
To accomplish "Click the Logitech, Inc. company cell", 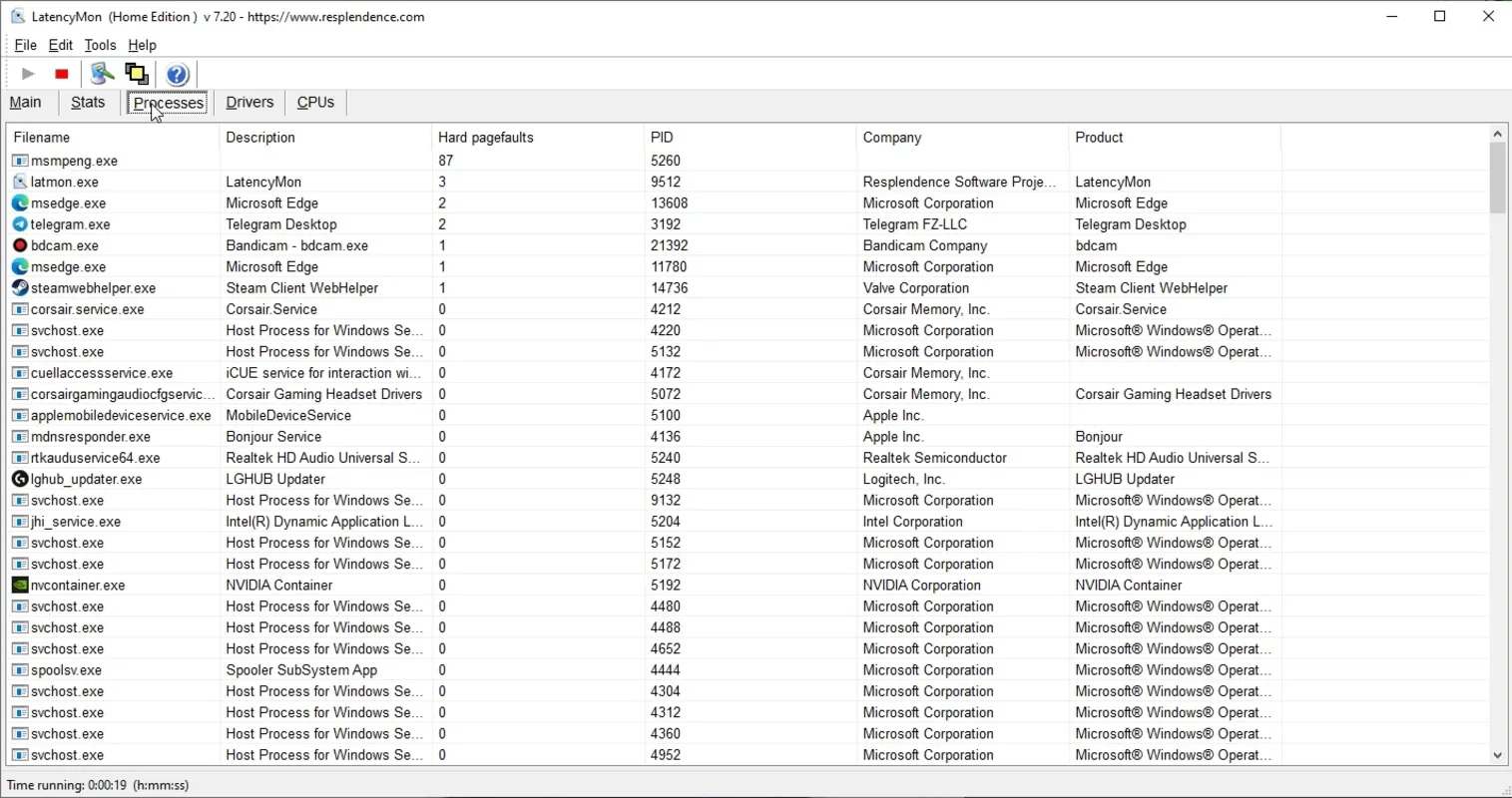I will (x=903, y=479).
